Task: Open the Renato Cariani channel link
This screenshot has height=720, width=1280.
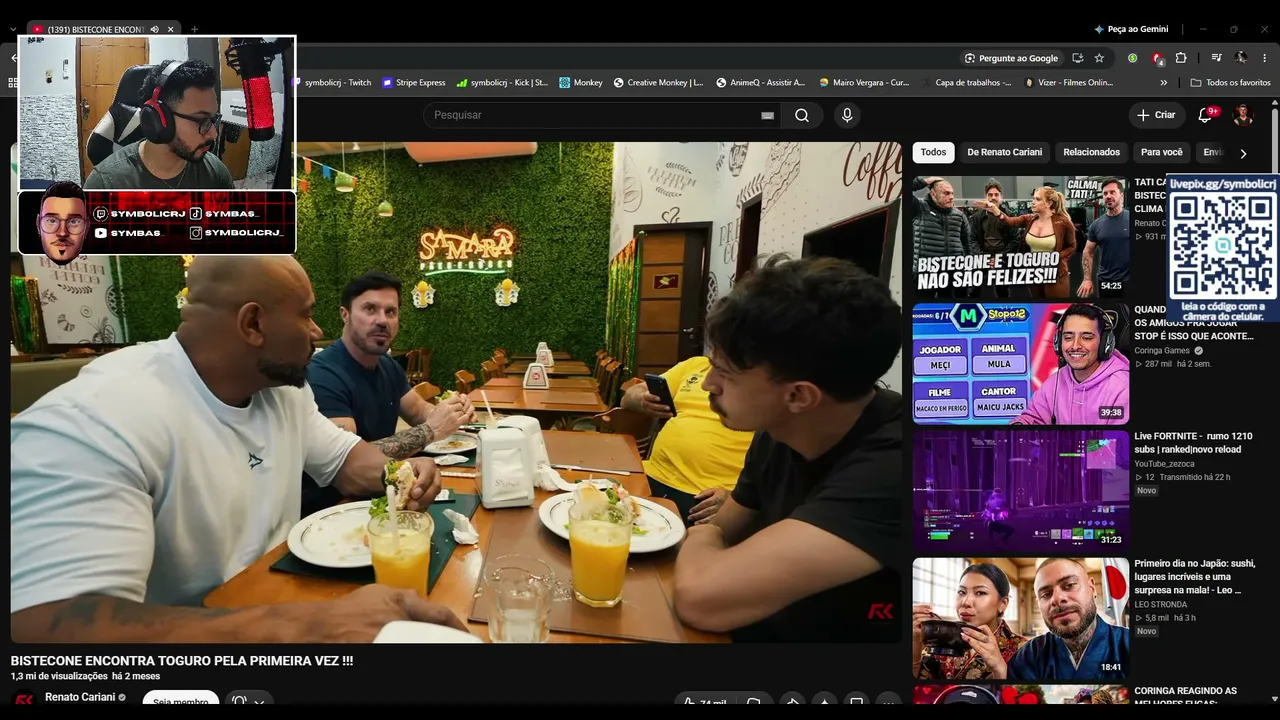Action: click(x=80, y=697)
